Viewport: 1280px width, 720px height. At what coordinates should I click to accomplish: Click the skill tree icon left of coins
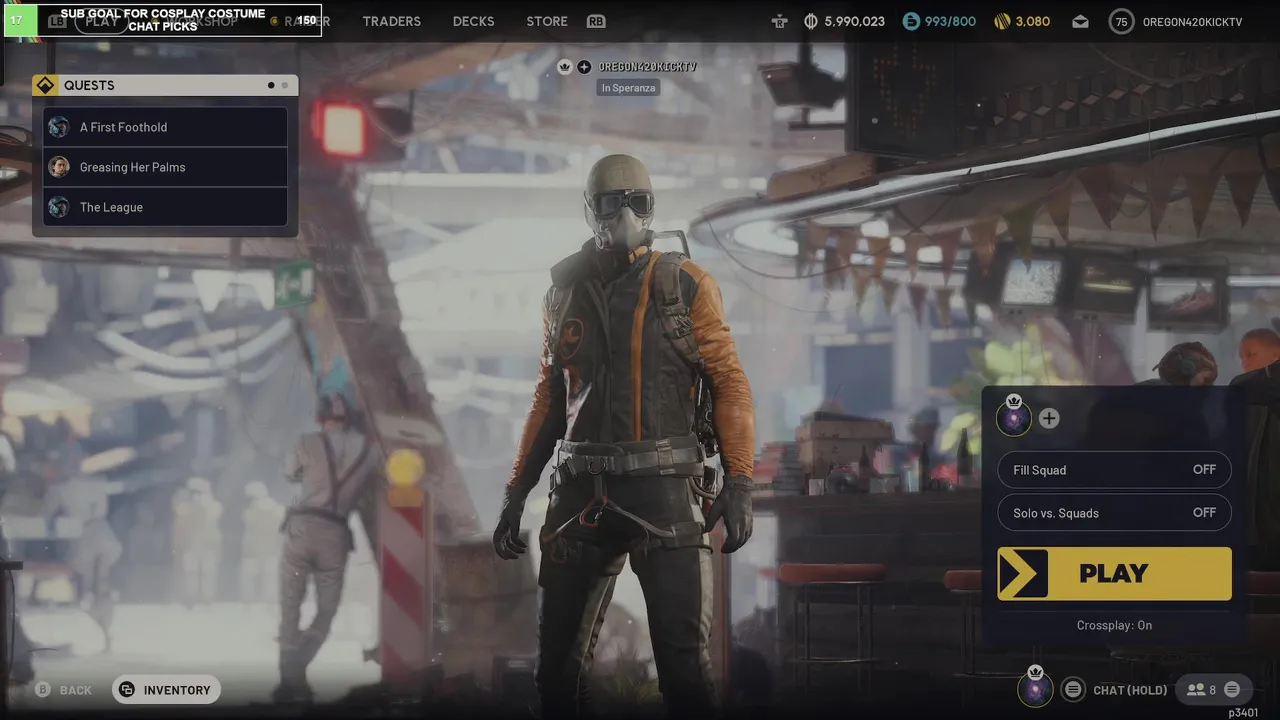coord(780,21)
